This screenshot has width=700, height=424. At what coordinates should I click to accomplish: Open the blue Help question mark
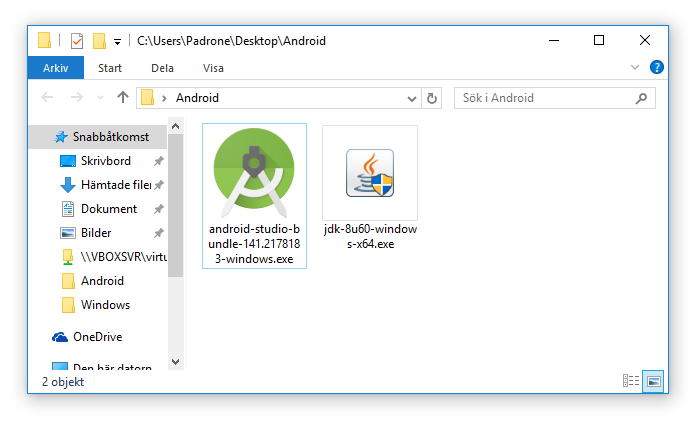tap(656, 67)
